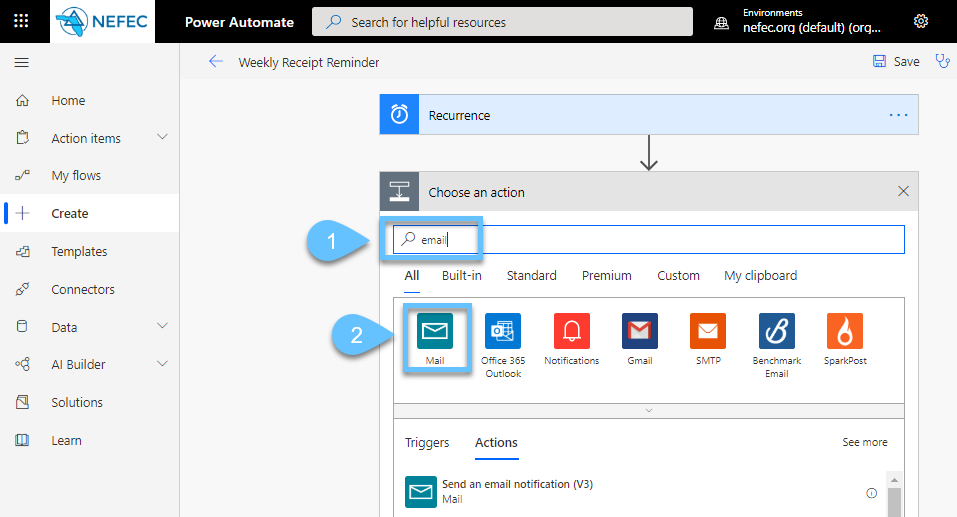Viewport: 957px width, 517px height.
Task: Click the NEFEC logo
Action: pyautogui.click(x=102, y=21)
